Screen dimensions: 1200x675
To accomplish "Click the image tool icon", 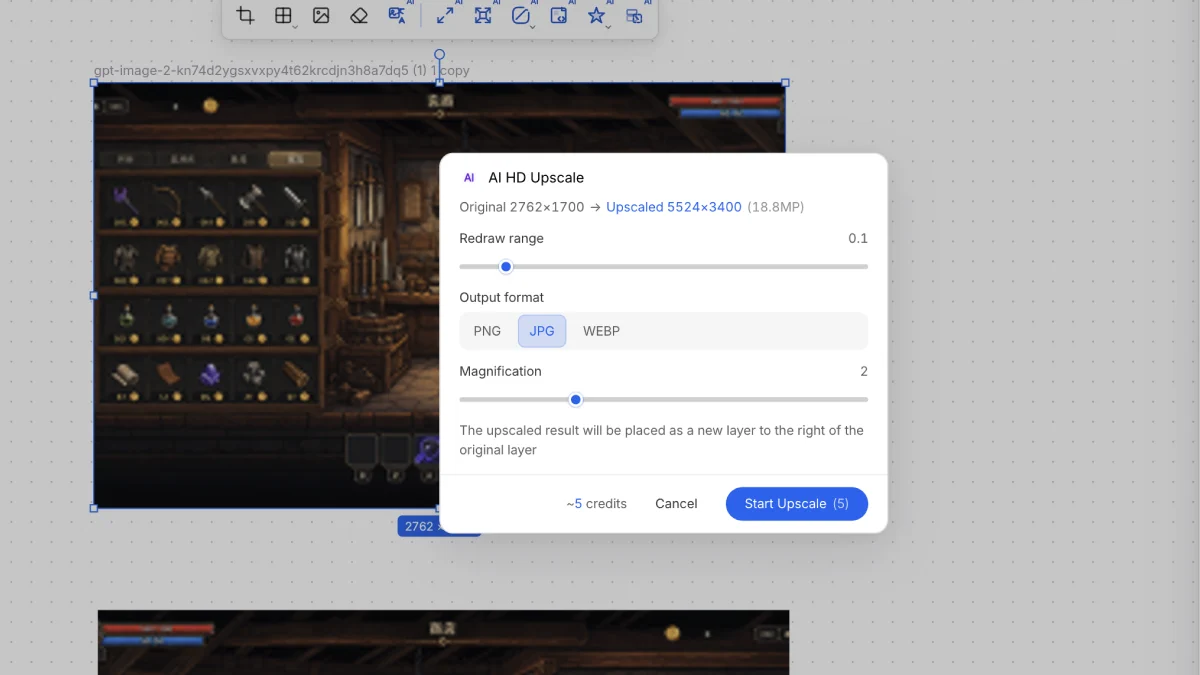I will pos(321,15).
